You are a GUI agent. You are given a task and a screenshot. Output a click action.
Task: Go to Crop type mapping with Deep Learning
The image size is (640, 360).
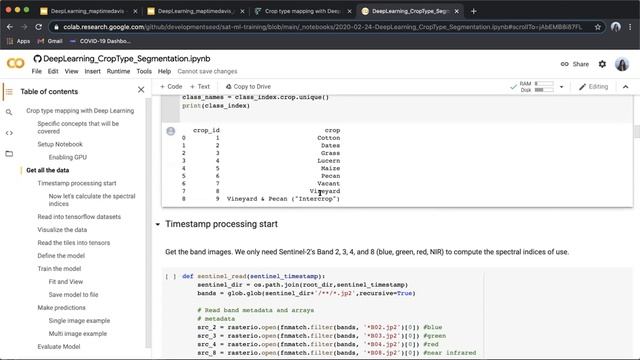(x=80, y=111)
